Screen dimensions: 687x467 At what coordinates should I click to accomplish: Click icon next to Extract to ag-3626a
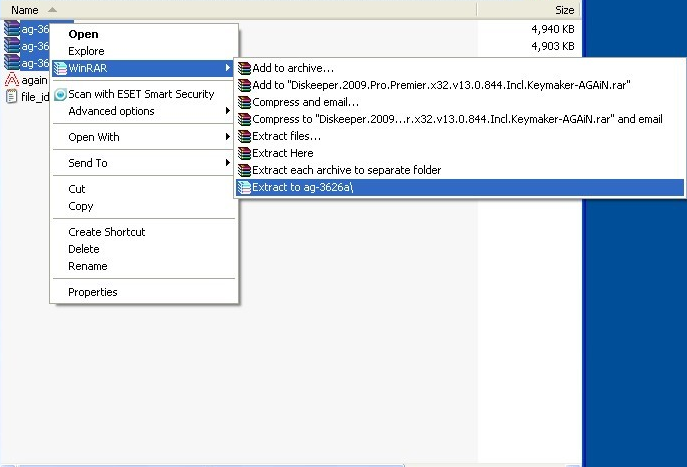pos(244,187)
